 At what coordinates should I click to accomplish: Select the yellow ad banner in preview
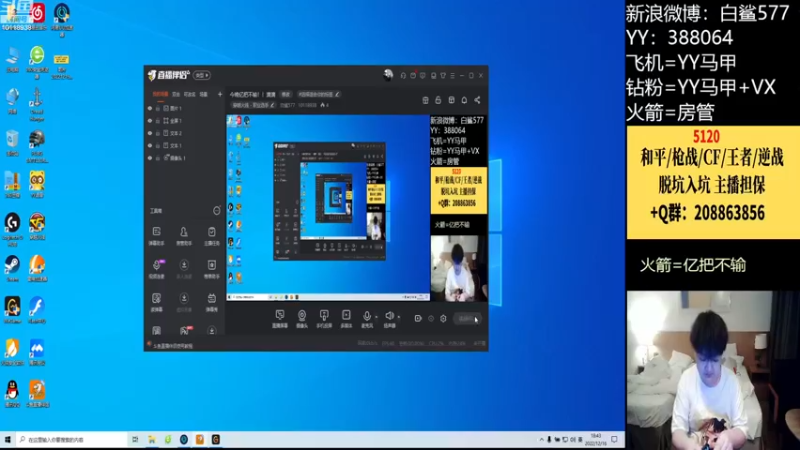click(458, 190)
